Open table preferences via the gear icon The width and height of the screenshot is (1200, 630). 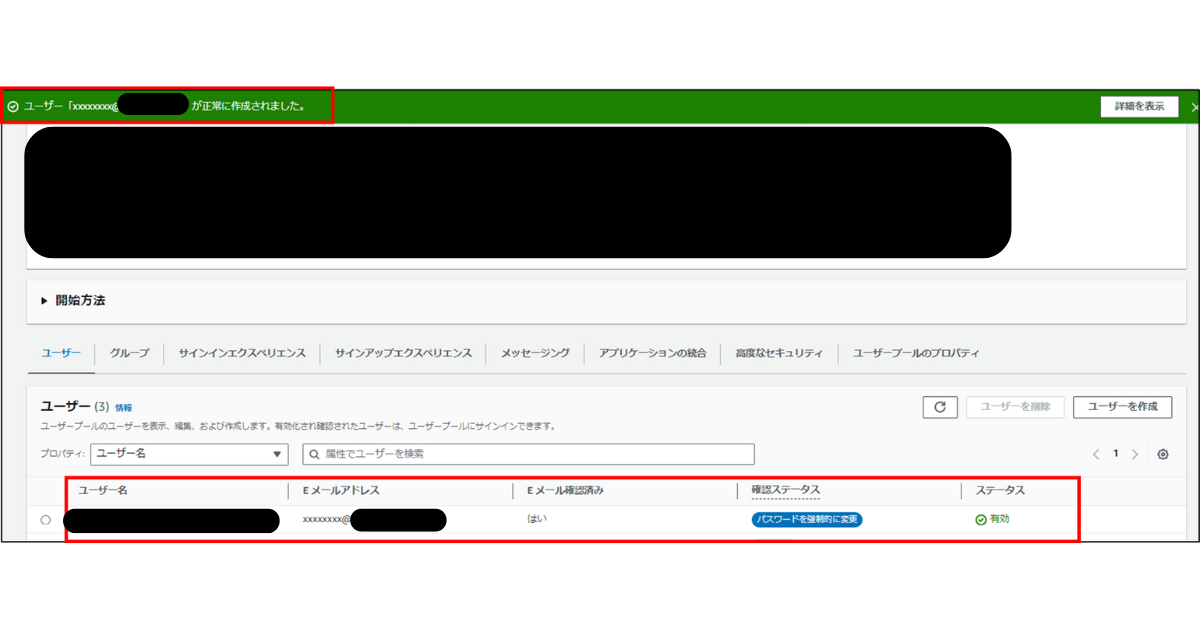pyautogui.click(x=1161, y=454)
